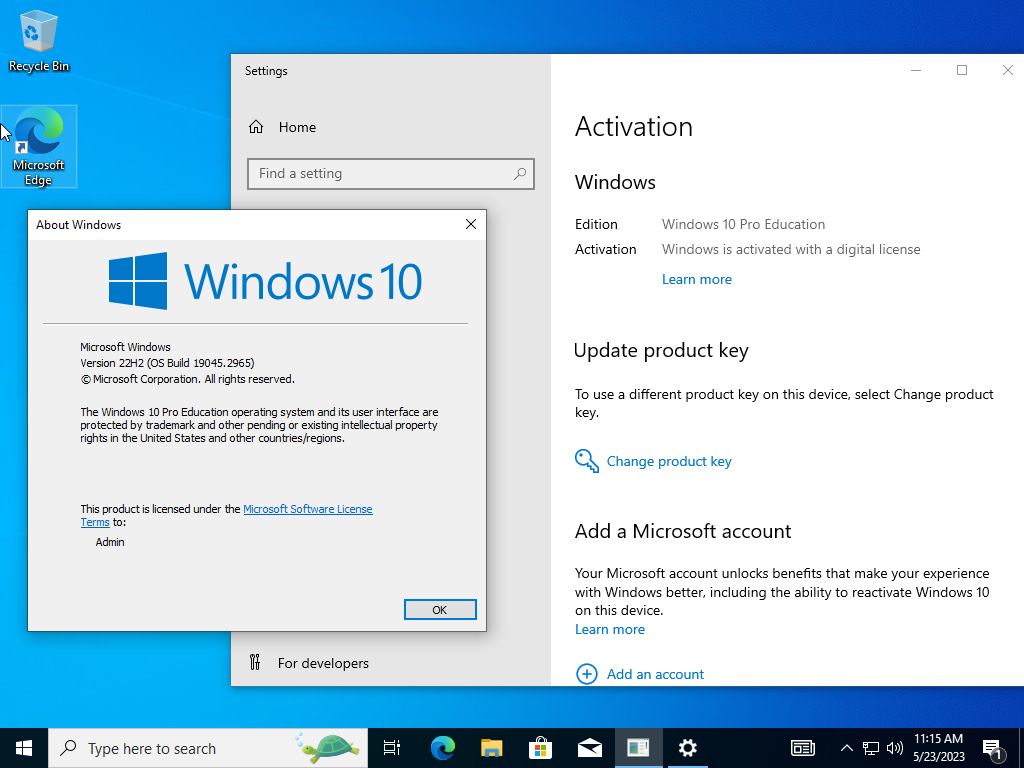Click the Update product key heading
Viewport: 1024px width, 768px height.
pyautogui.click(x=661, y=351)
